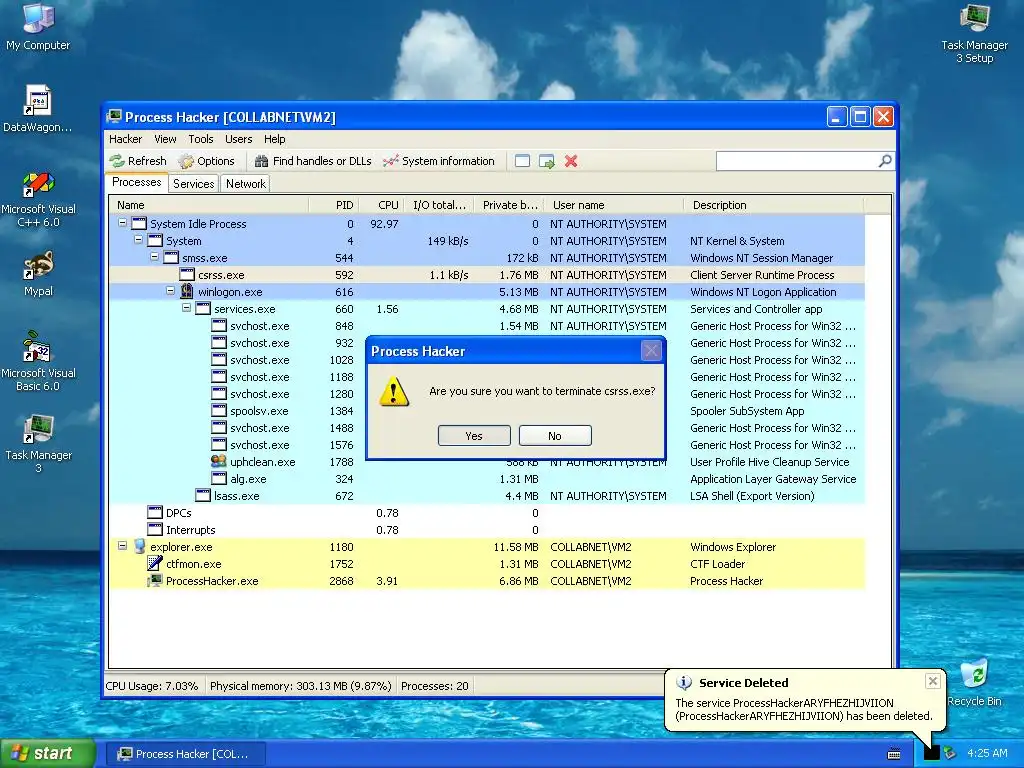Viewport: 1024px width, 768px height.
Task: Click the Processes: 20 status entry
Action: coord(435,686)
